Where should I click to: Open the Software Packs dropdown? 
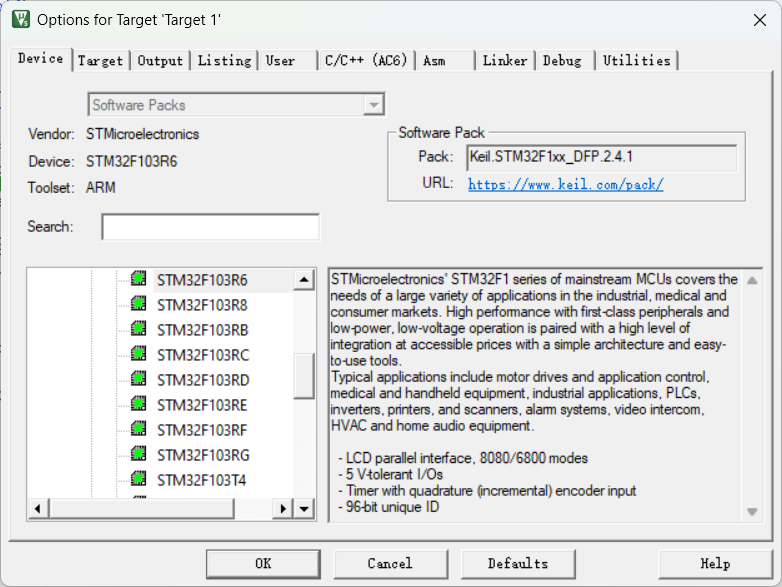tap(374, 105)
